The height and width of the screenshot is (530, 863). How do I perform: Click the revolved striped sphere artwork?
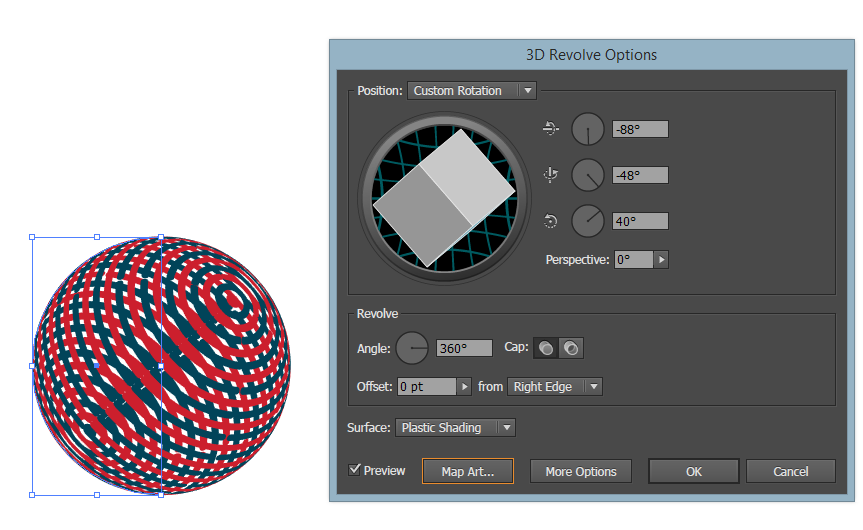(x=161, y=366)
